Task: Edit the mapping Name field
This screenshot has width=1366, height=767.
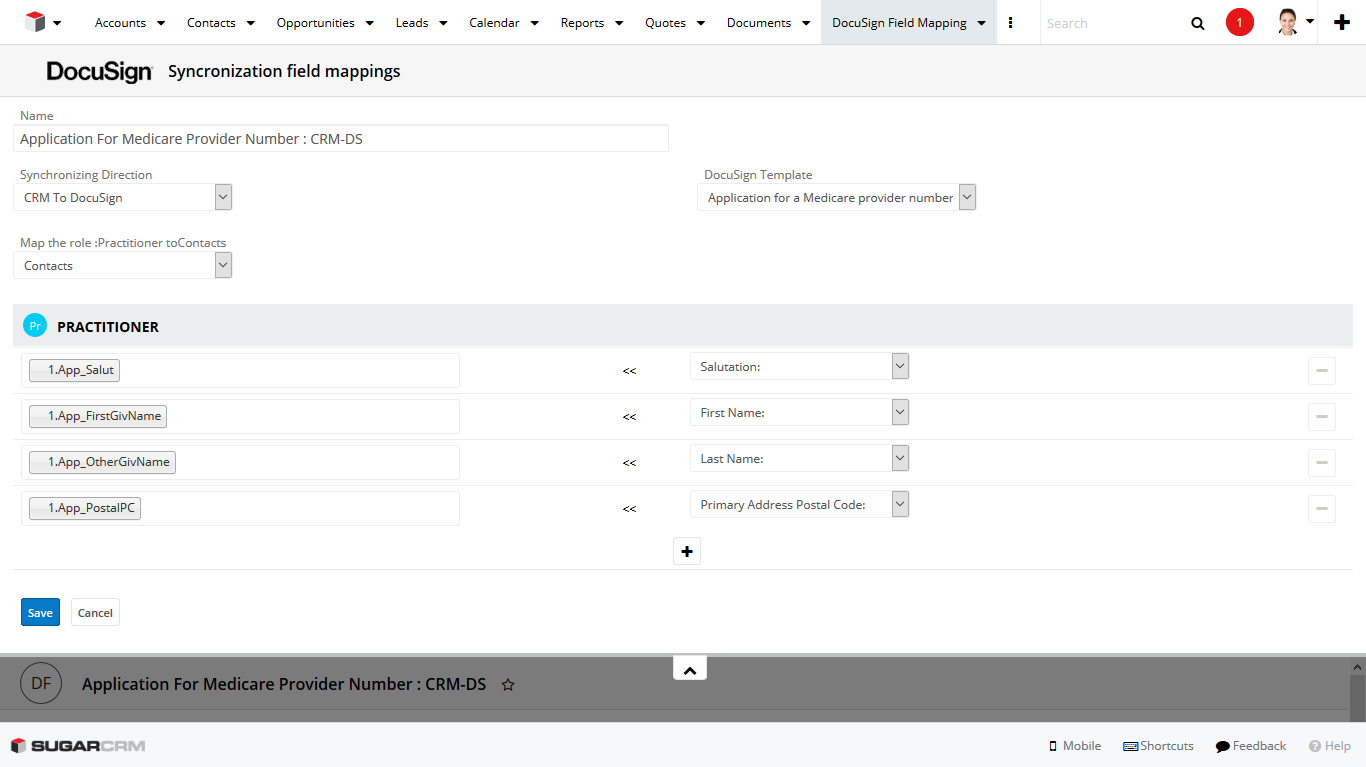Action: pyautogui.click(x=341, y=139)
